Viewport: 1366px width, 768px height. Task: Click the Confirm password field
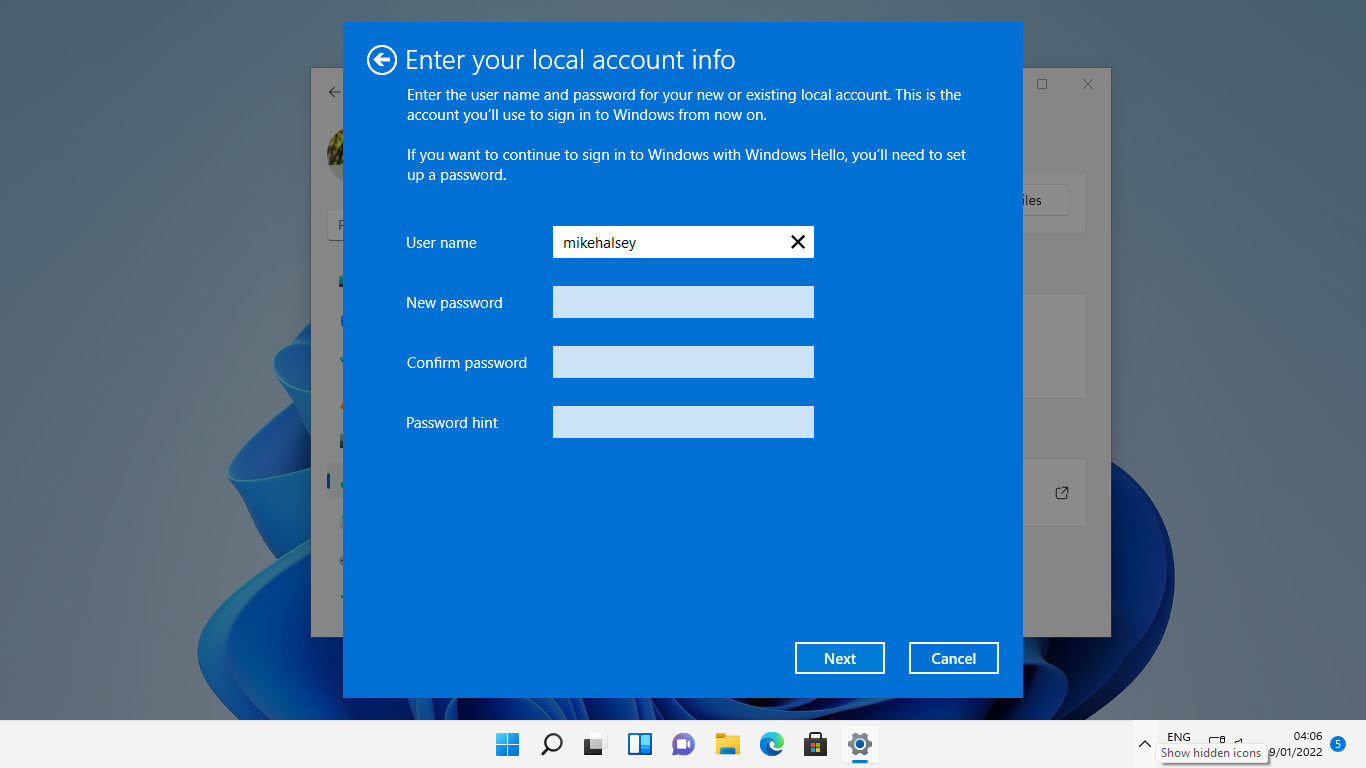pyautogui.click(x=683, y=362)
